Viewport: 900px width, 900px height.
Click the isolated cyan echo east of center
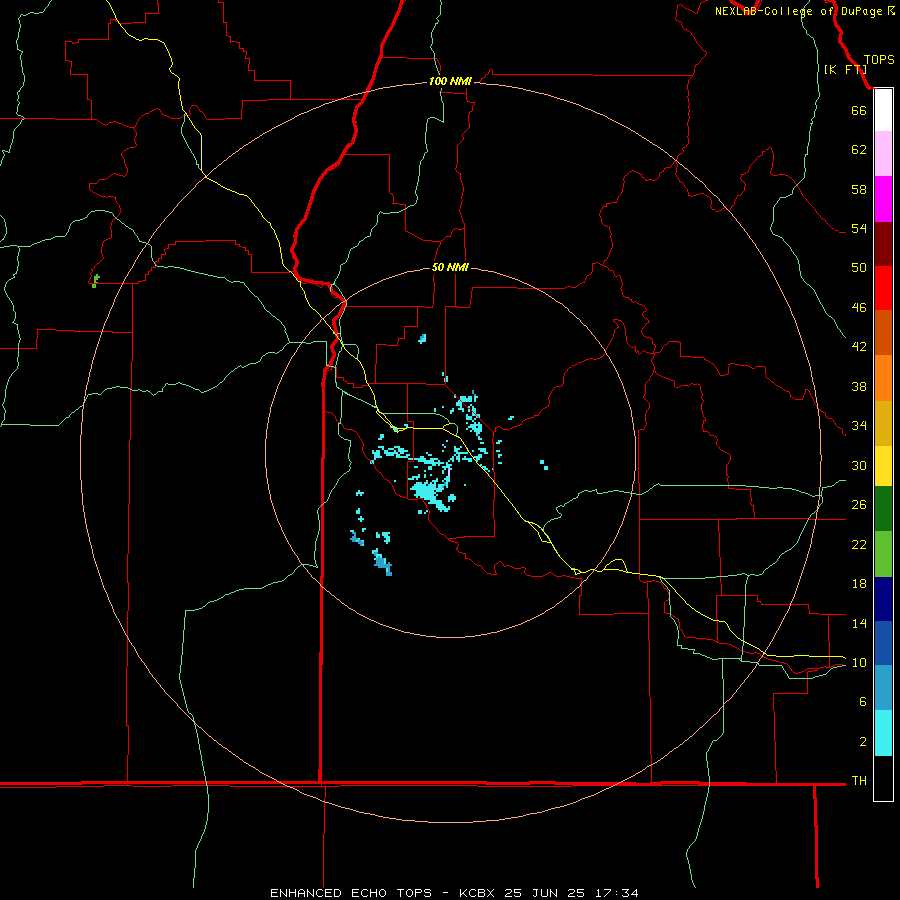(x=544, y=464)
